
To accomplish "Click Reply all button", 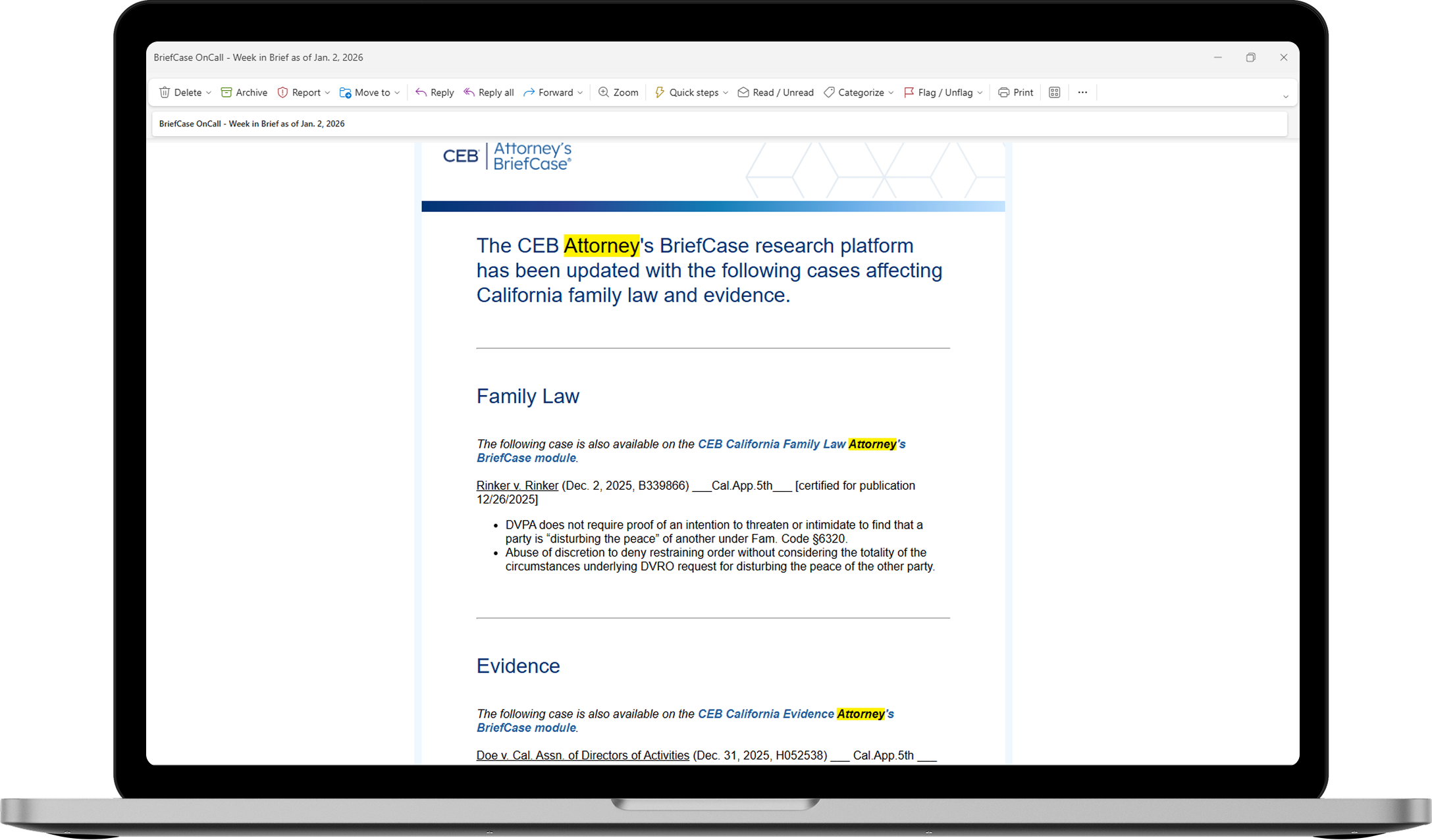I will coord(489,93).
